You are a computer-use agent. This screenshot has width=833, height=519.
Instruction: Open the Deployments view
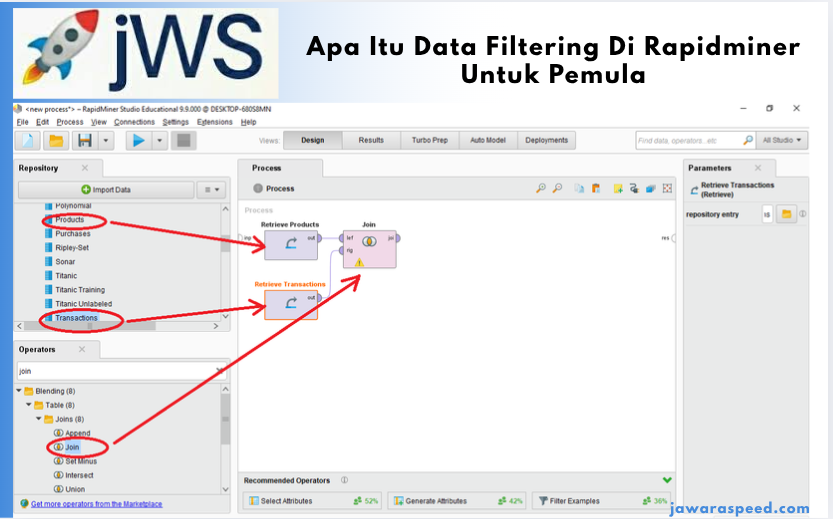coord(546,140)
